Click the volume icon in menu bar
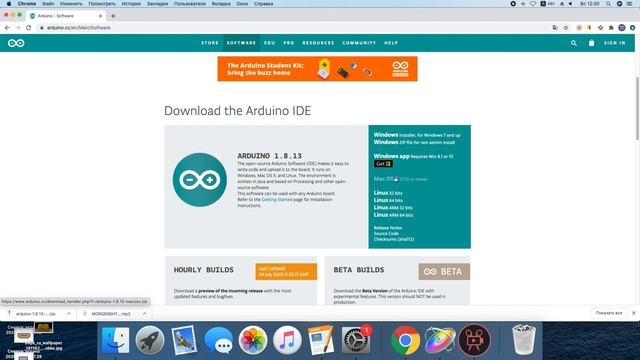Image resolution: width=640 pixels, height=360 pixels. click(571, 4)
